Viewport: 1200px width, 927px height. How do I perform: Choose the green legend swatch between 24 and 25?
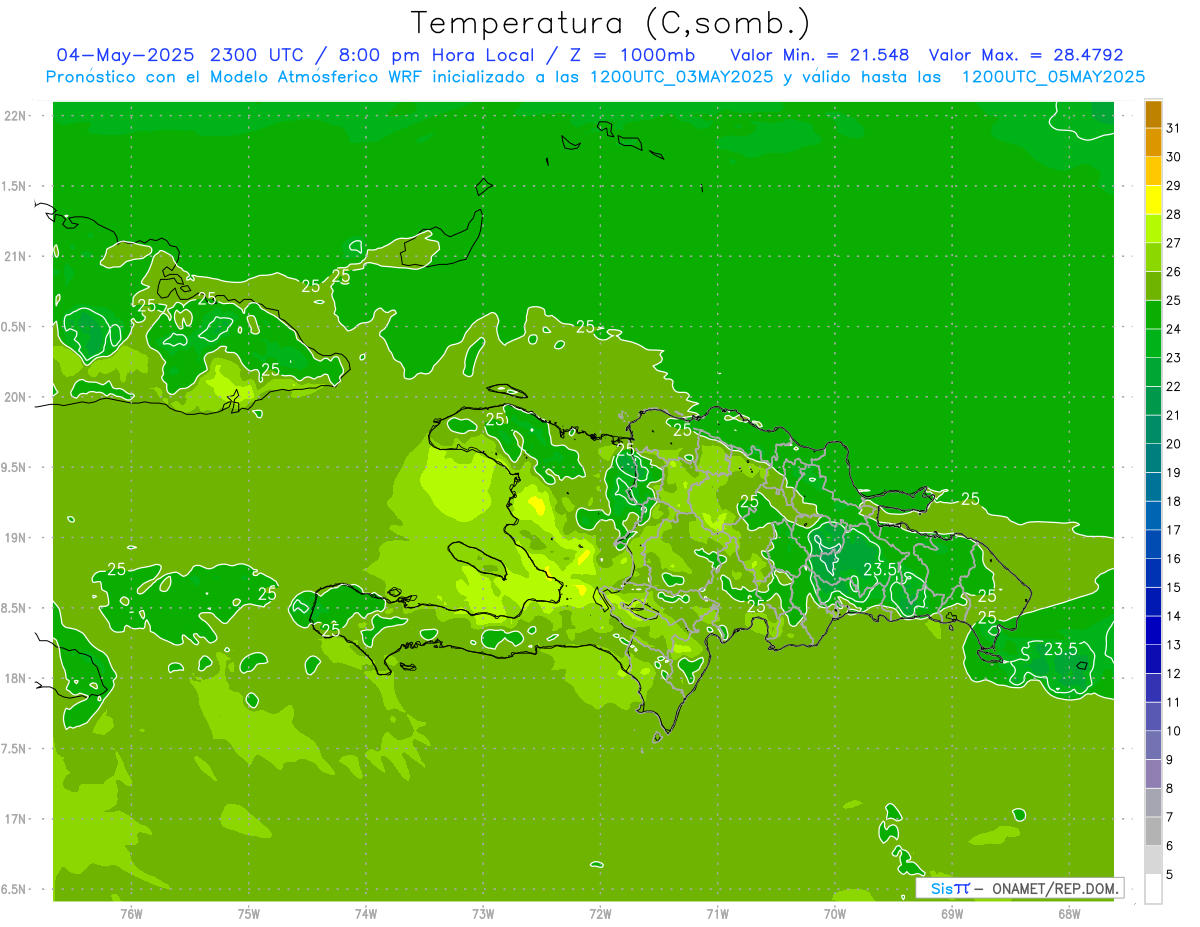point(1153,315)
